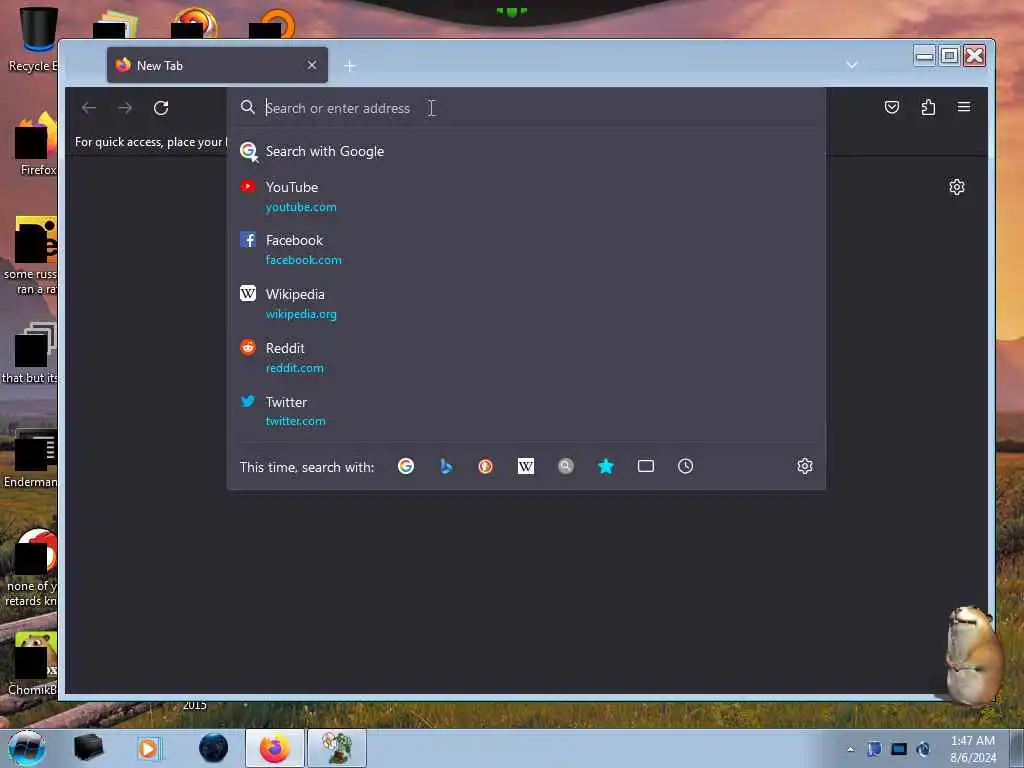Open the Windows Start orb
Image resolution: width=1024 pixels, height=768 pixels.
(27, 748)
